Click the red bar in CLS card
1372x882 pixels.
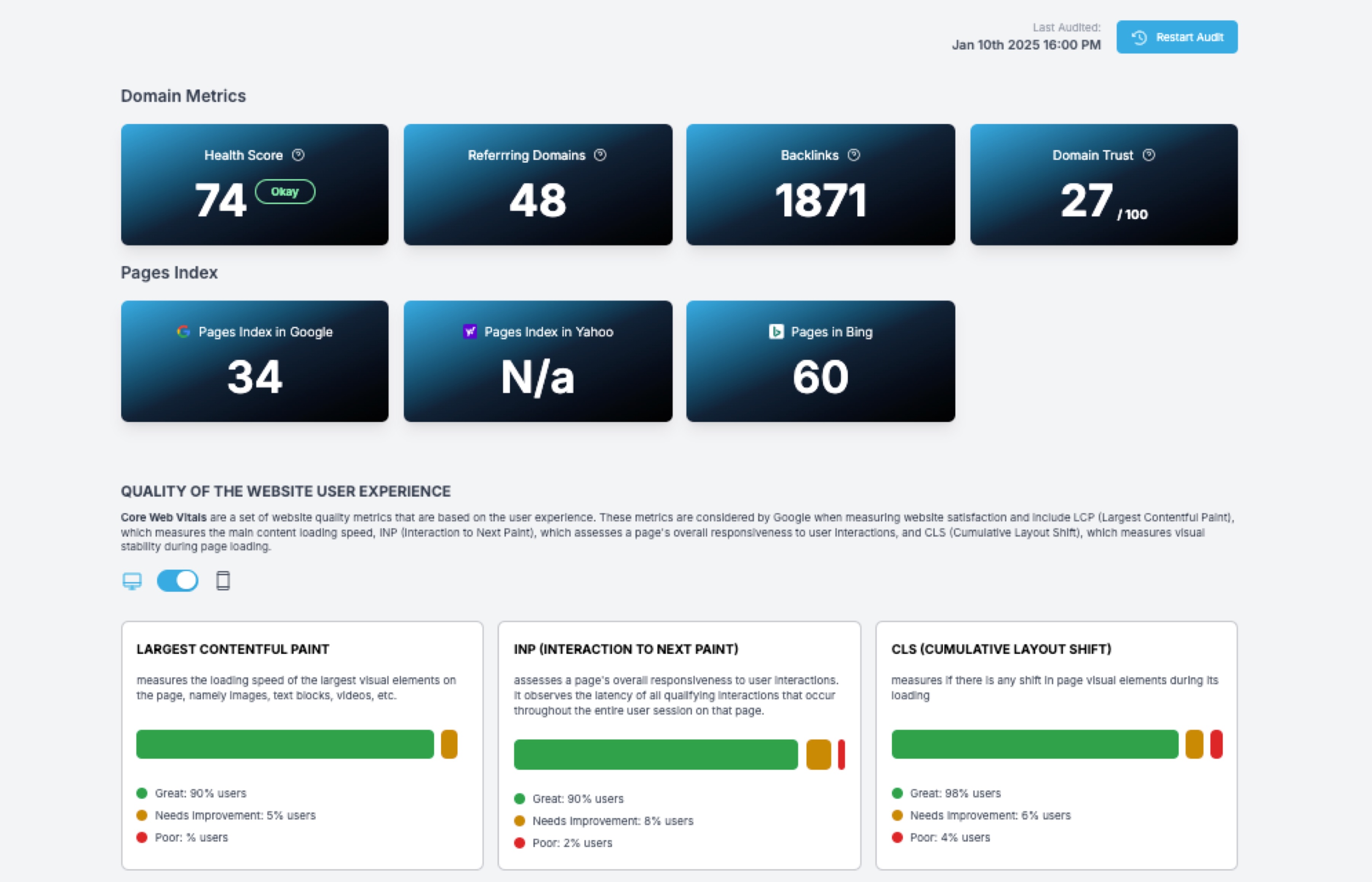1217,744
